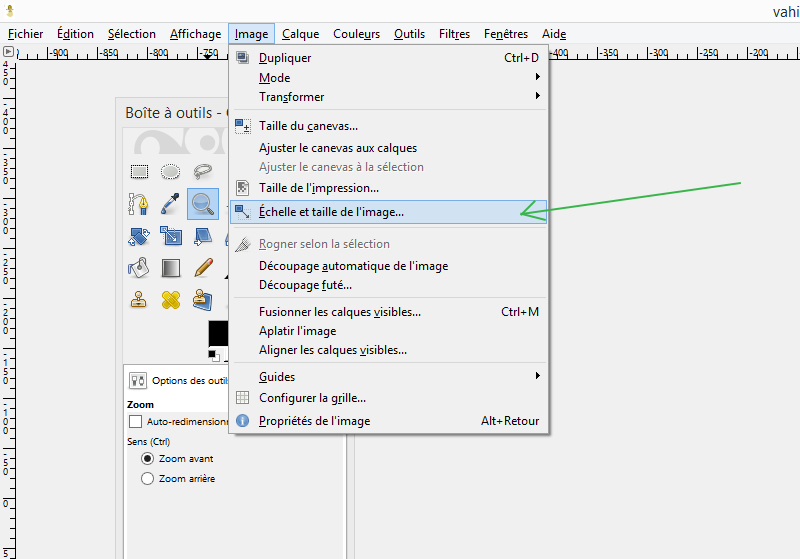Open the Édition menu

point(76,34)
